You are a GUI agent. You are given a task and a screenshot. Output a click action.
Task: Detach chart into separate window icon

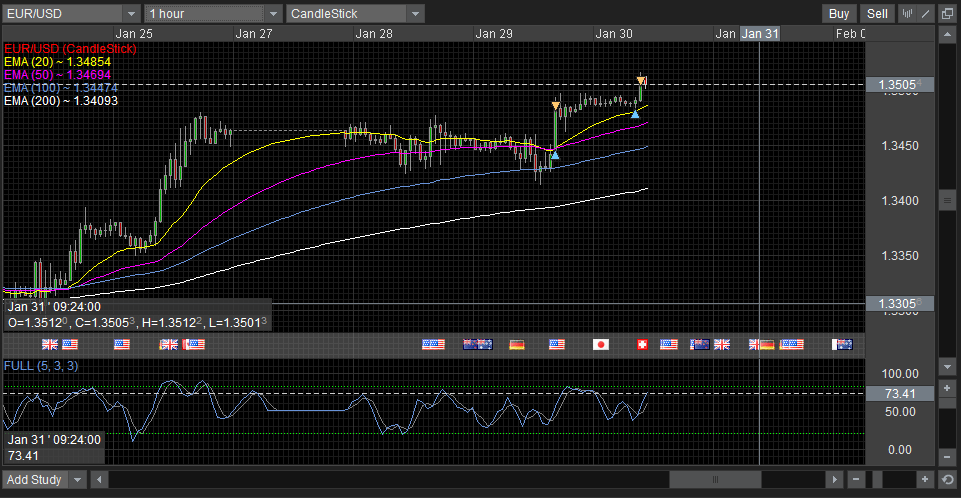pos(947,13)
